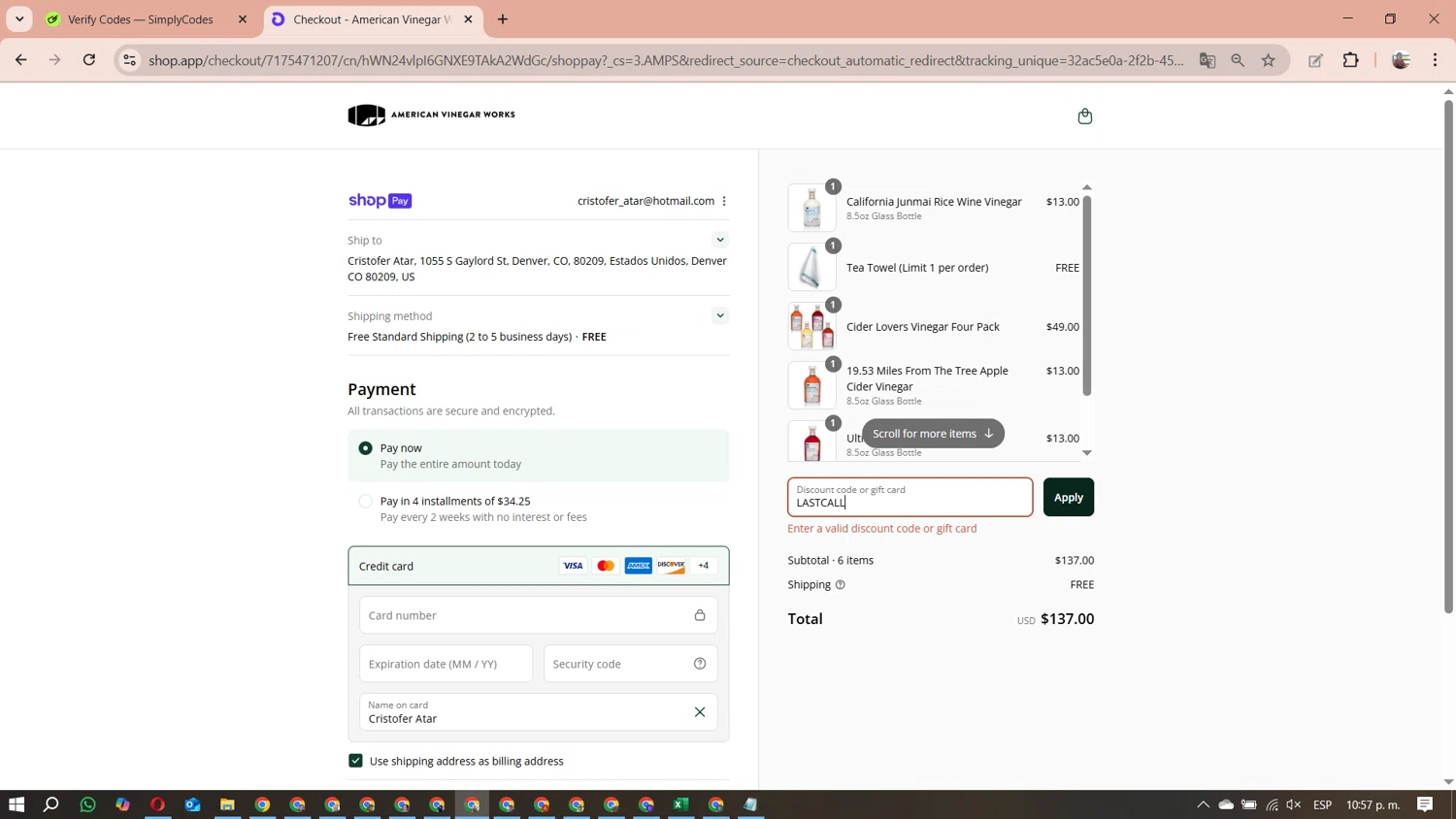The width and height of the screenshot is (1456, 819).
Task: Open the Chrome tab search dropdown
Action: click(19, 19)
